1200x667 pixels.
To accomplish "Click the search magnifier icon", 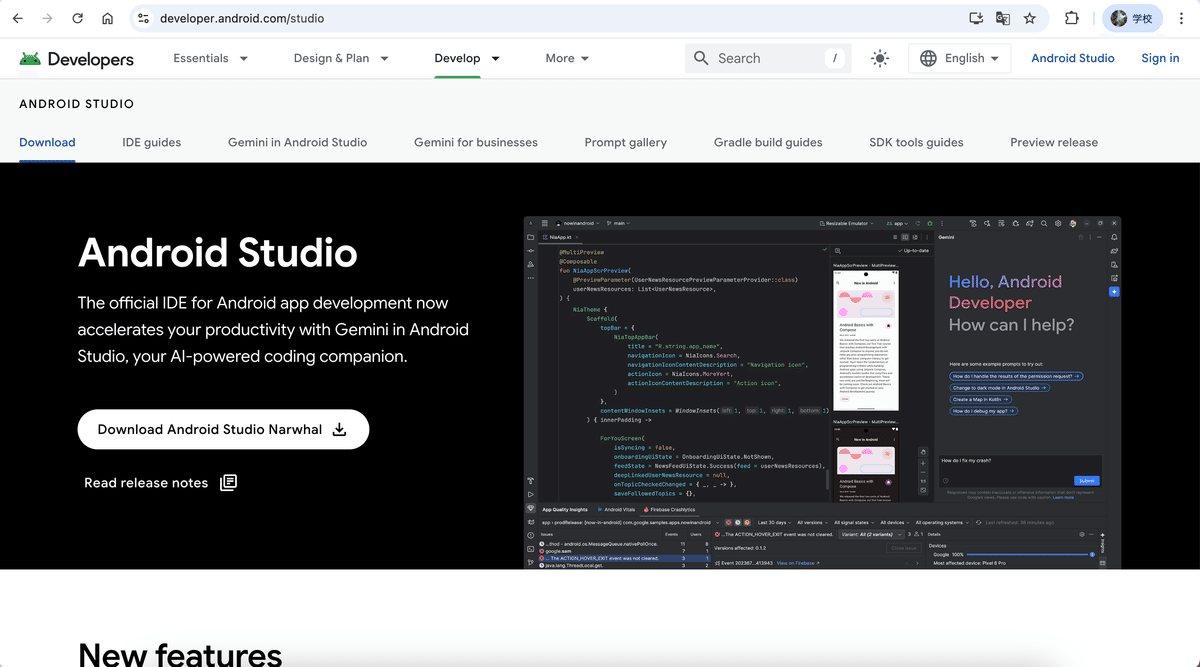I will click(700, 58).
